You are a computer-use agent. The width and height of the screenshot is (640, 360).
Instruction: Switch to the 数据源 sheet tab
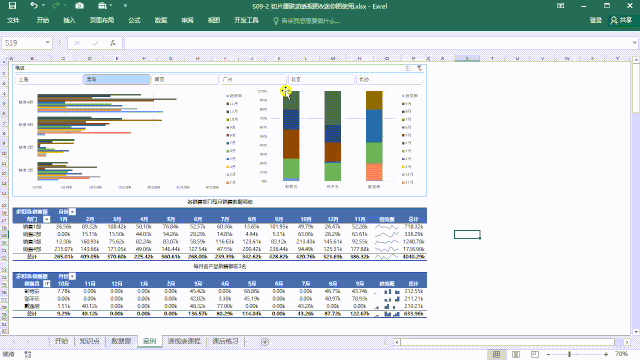pyautogui.click(x=121, y=341)
